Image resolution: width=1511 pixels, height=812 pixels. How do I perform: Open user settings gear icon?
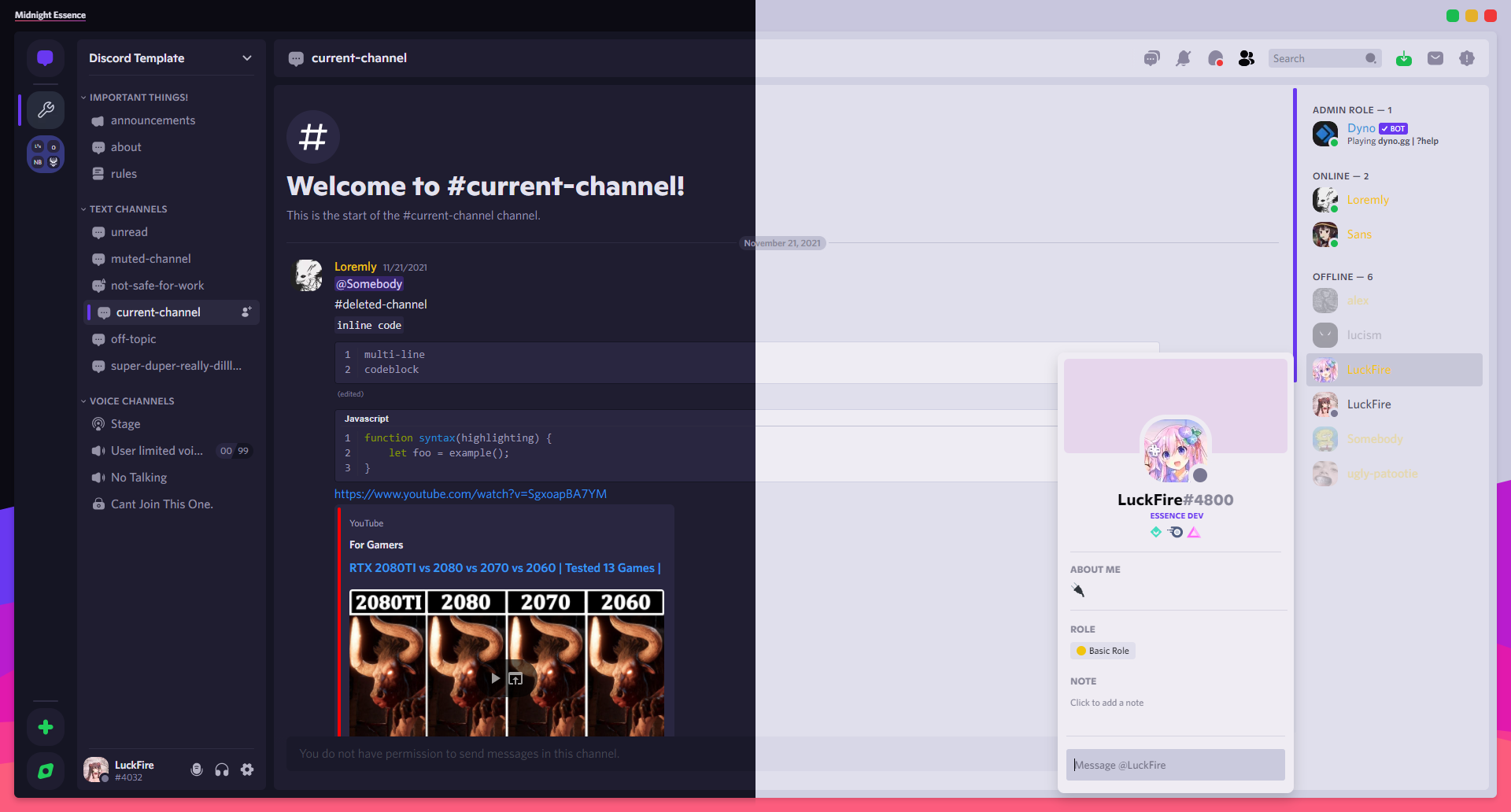pyautogui.click(x=247, y=770)
